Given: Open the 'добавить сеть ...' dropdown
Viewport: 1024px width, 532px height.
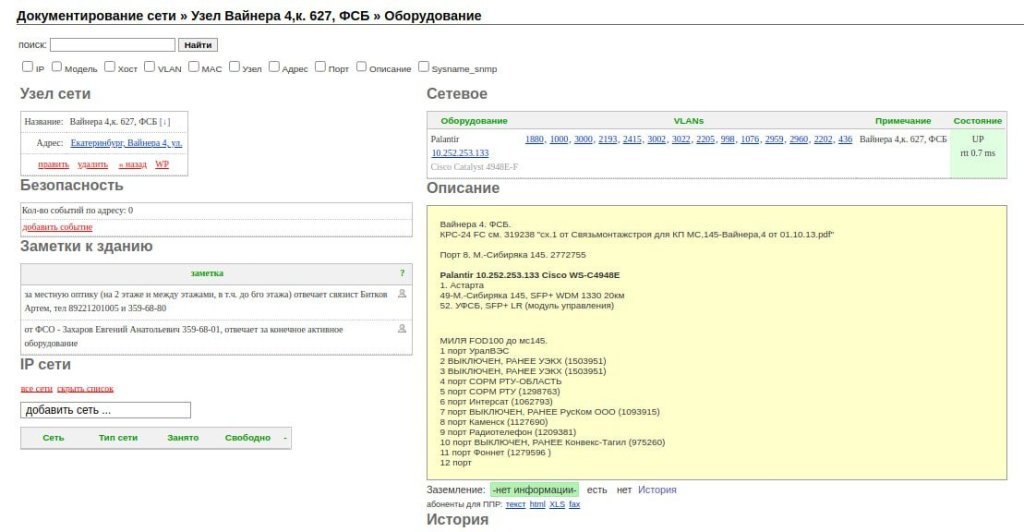Looking at the screenshot, I should [x=105, y=410].
